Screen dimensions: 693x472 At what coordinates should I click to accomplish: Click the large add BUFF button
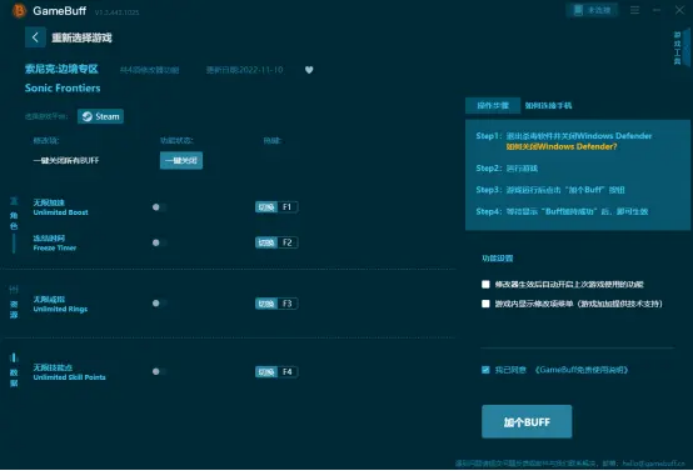tap(527, 422)
